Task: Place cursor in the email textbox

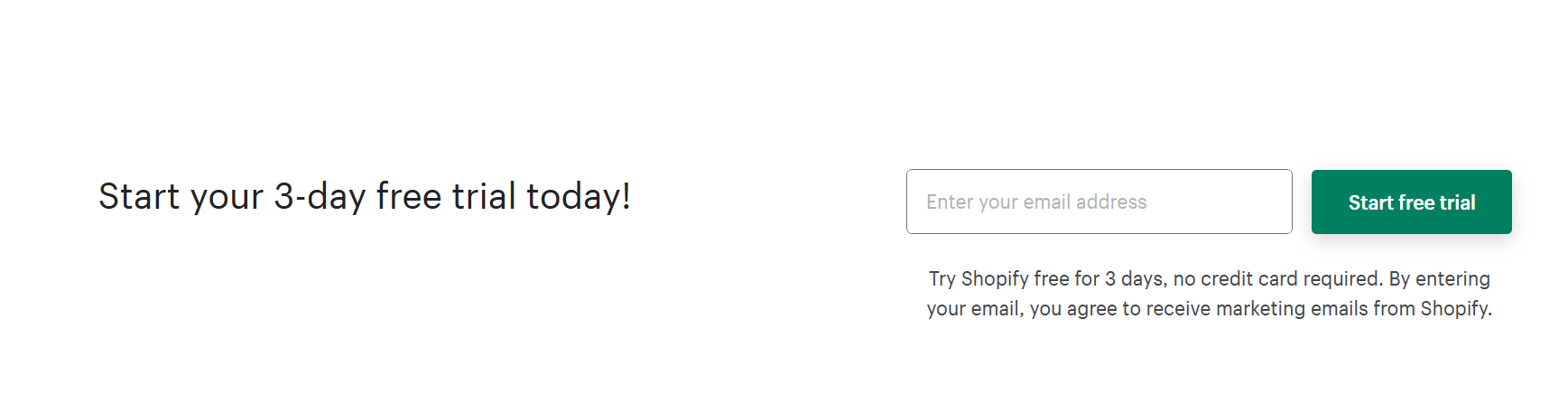Action: (1099, 202)
